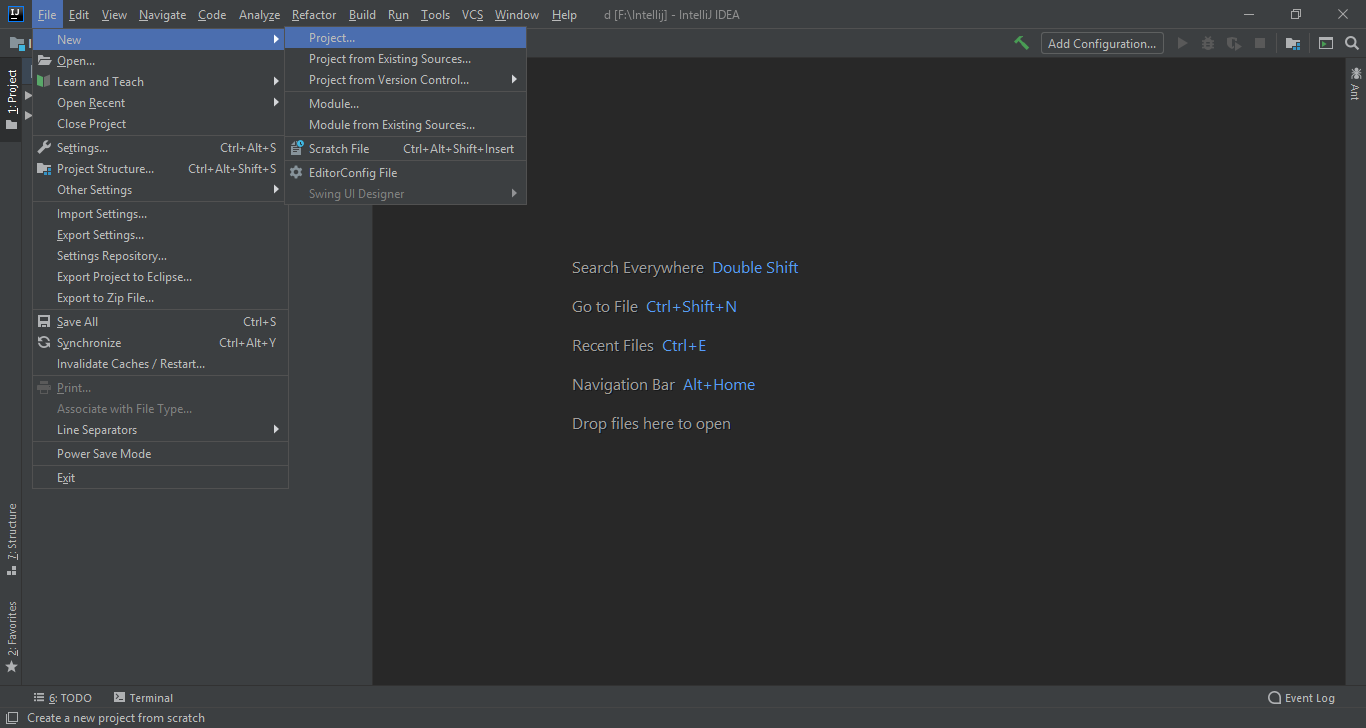Select Project... to create new project
Screen dimensions: 1366x728
pyautogui.click(x=405, y=38)
